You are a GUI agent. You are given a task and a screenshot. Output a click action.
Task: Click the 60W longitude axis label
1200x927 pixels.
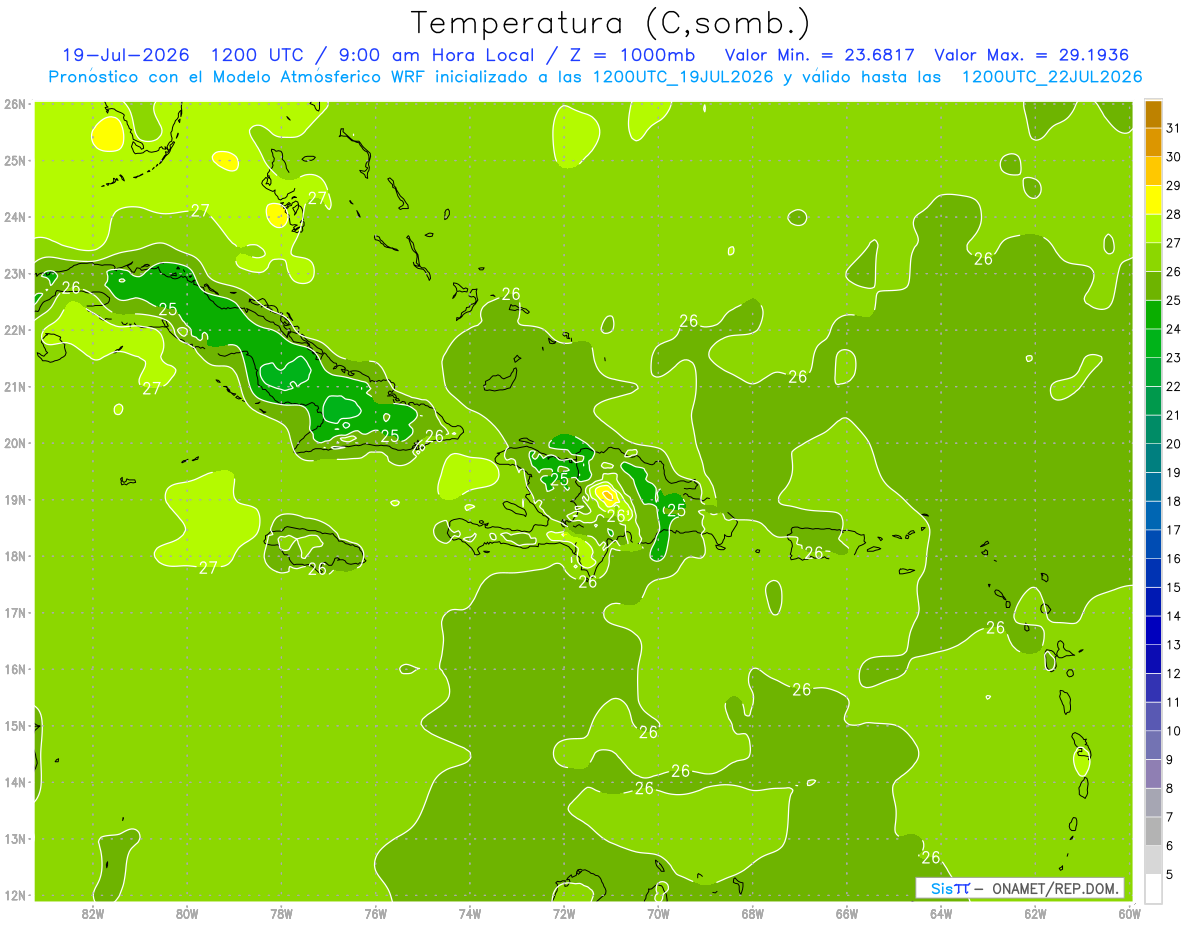(1129, 913)
